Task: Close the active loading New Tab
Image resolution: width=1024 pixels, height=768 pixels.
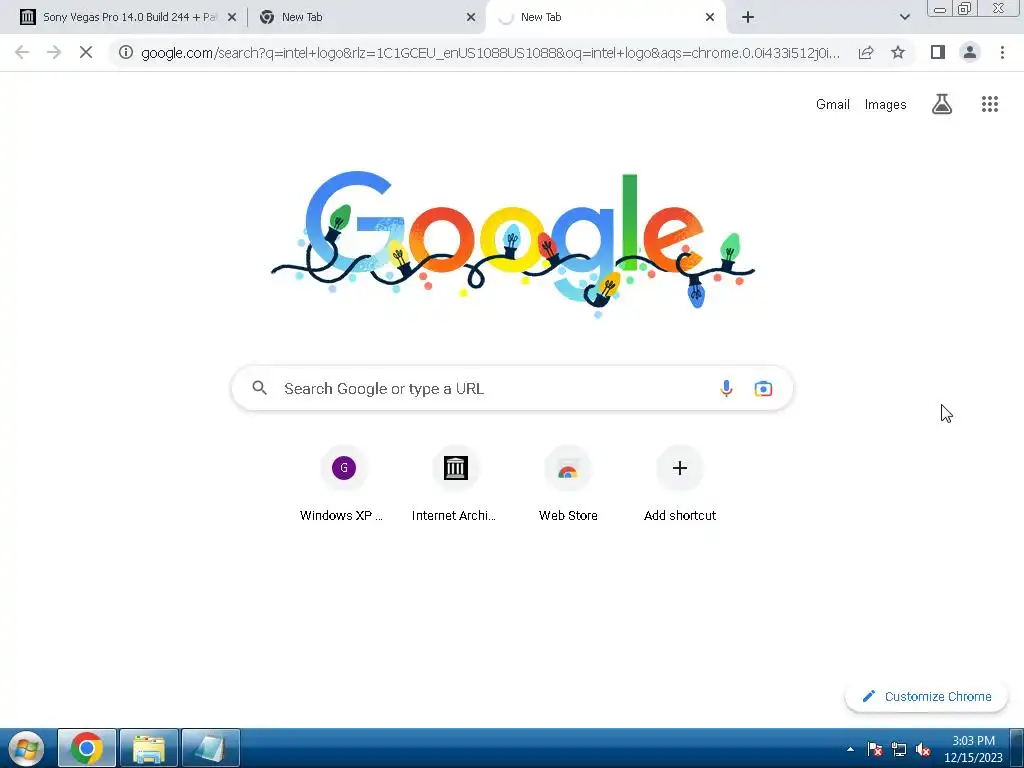Action: click(x=709, y=17)
